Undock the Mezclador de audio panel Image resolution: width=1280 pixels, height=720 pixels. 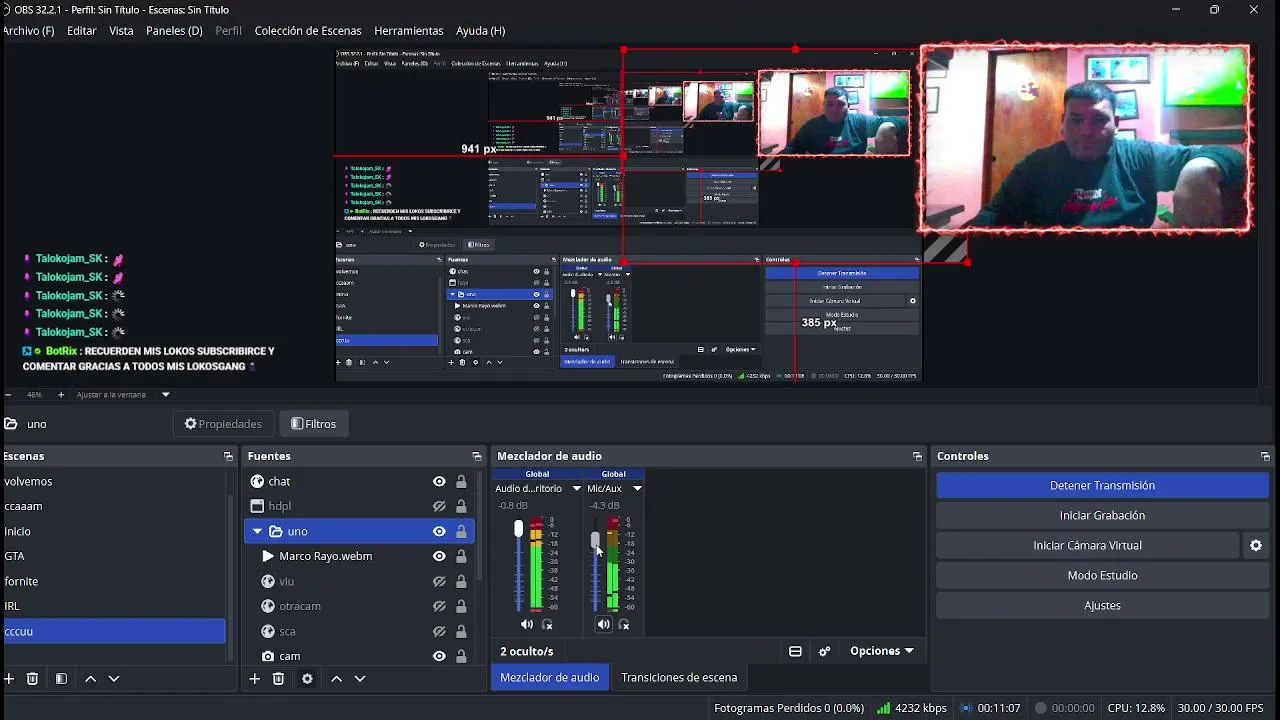click(917, 456)
